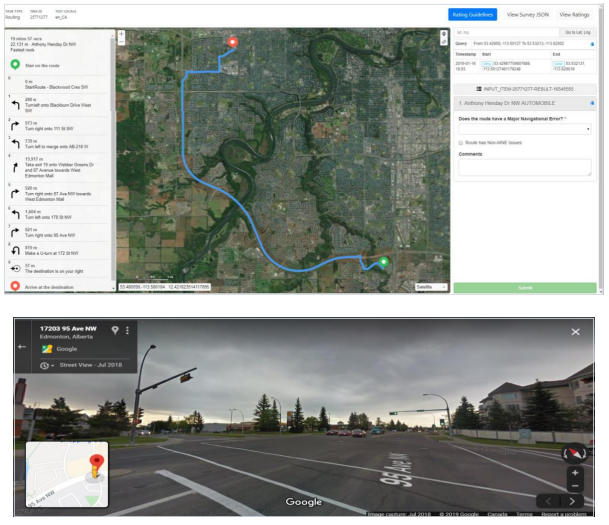This screenshot has width=609, height=525.
Task: Select the green 'Start on the route' marker
Action: (x=15, y=65)
